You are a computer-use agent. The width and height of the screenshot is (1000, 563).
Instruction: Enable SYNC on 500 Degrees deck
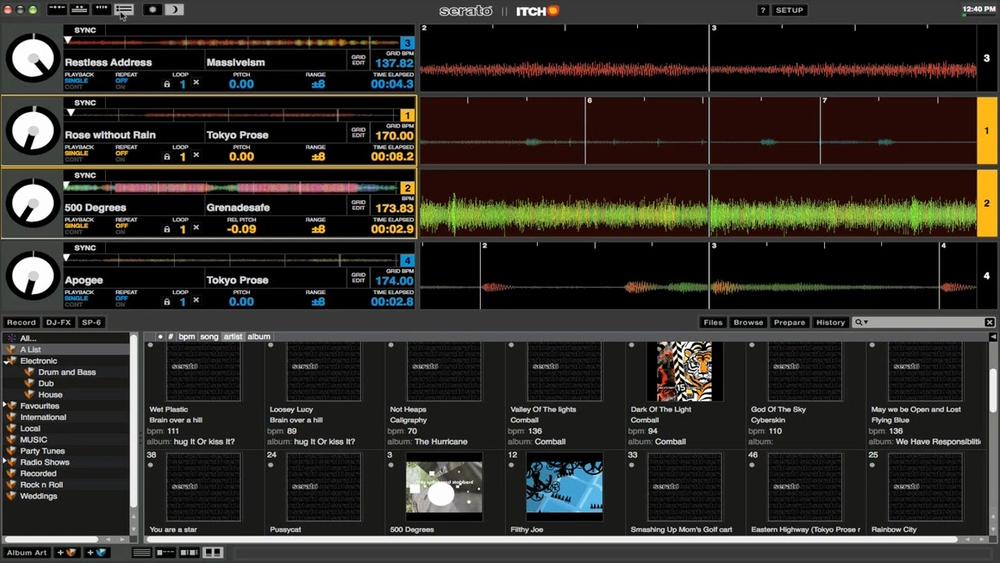click(x=85, y=175)
